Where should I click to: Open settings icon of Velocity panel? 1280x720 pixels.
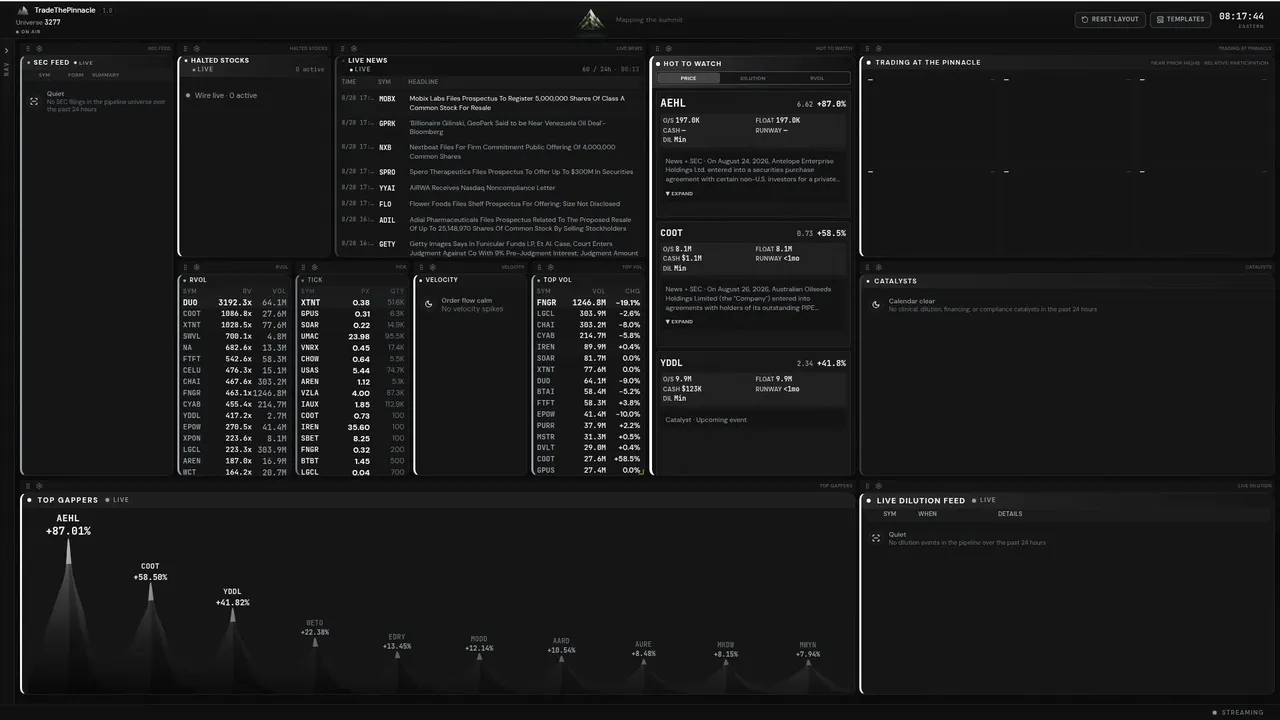pyautogui.click(x=431, y=267)
